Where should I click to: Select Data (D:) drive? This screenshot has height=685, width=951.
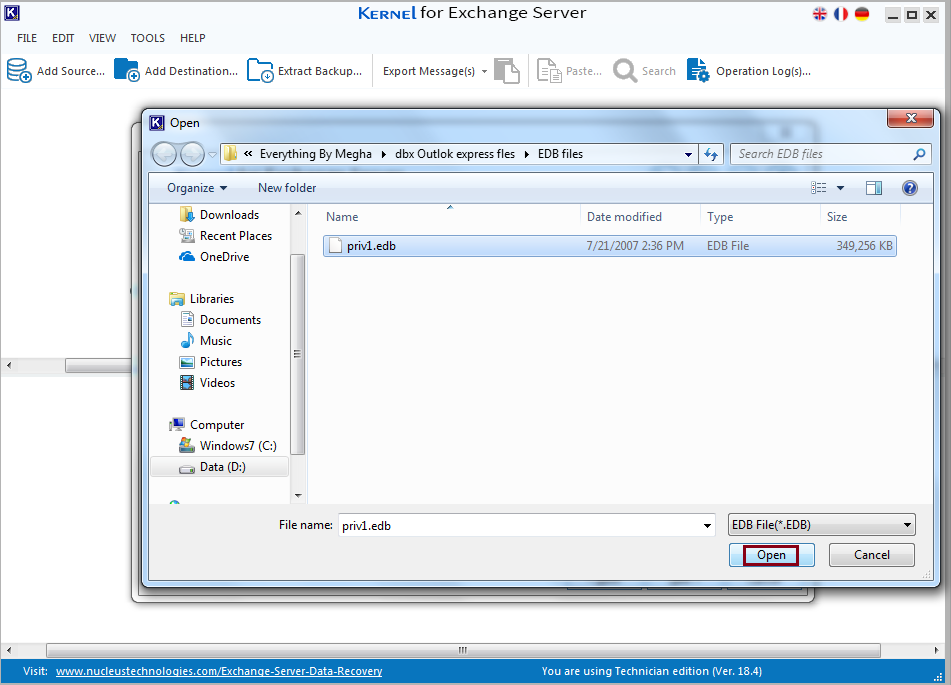click(219, 467)
